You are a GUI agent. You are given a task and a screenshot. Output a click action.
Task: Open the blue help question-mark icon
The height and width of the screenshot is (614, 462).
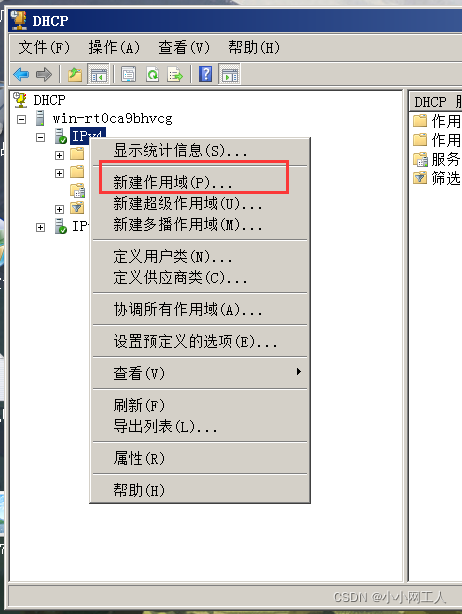click(x=206, y=74)
